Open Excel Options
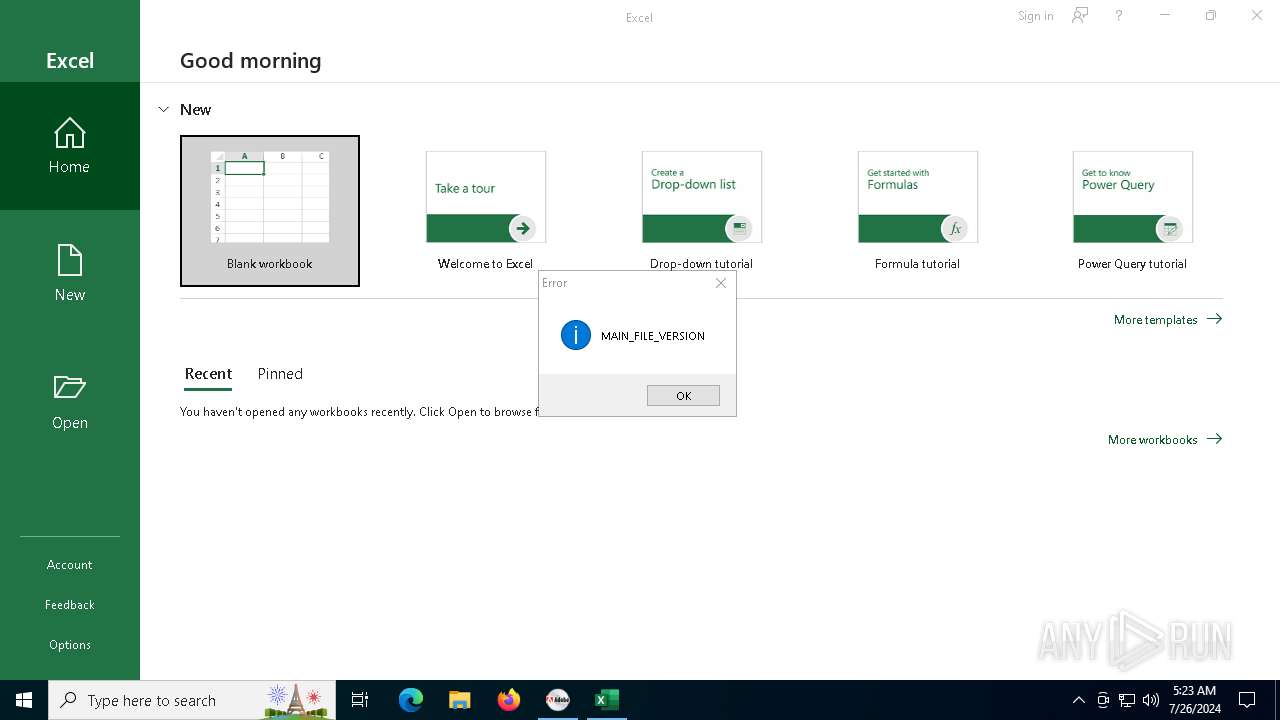The height and width of the screenshot is (720, 1280). pyautogui.click(x=70, y=645)
